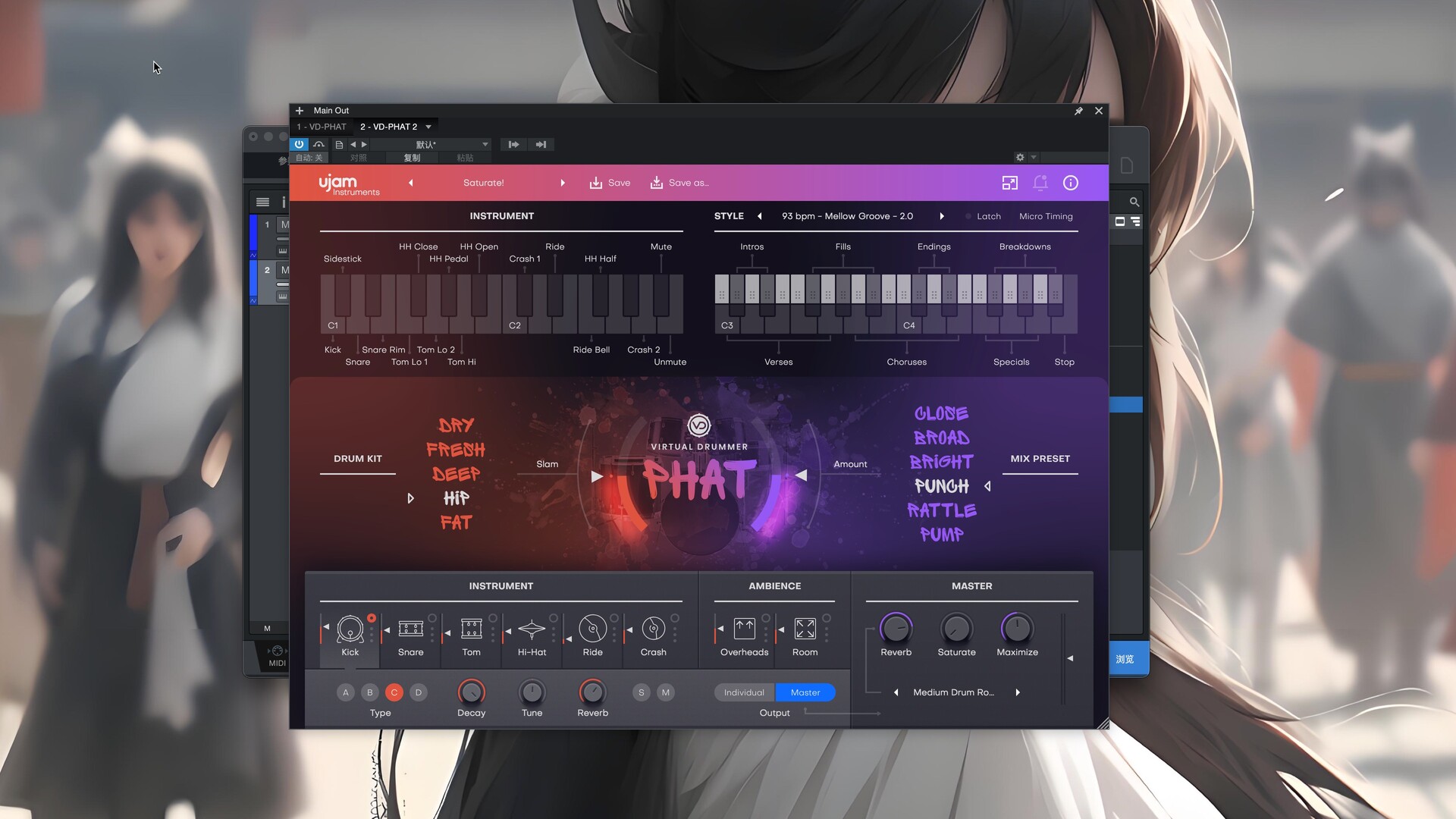Toggle the Master output button
The width and height of the screenshot is (1456, 819).
coord(806,692)
